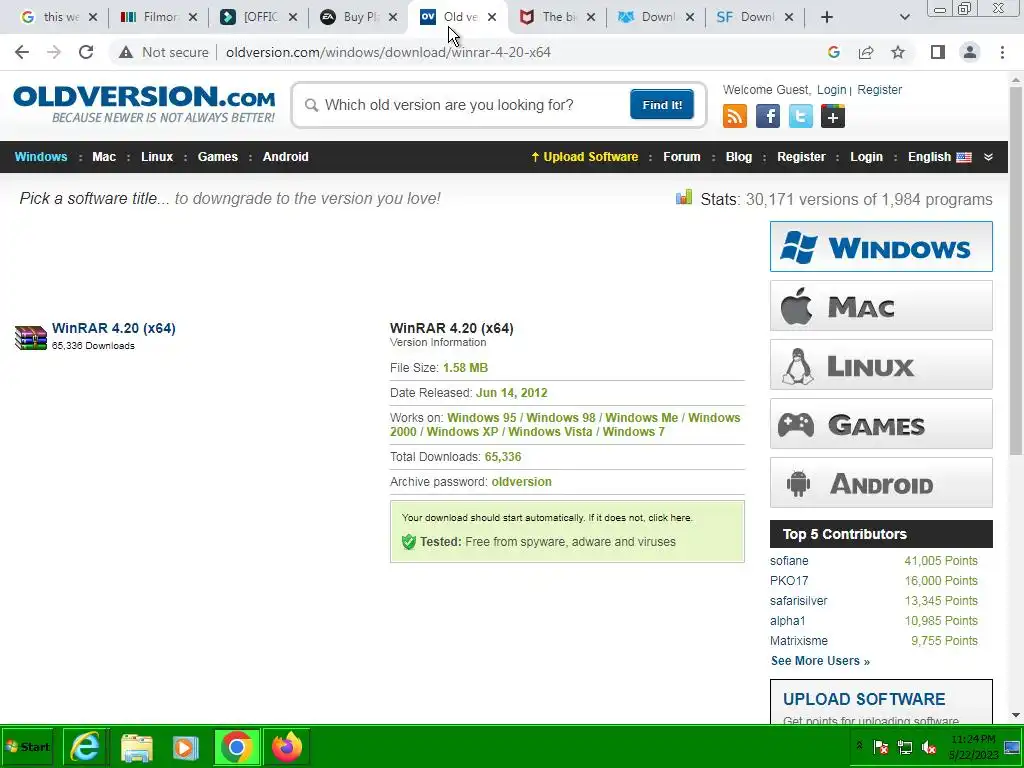The image size is (1024, 768).
Task: Click the Linux category banner
Action: pyautogui.click(x=881, y=364)
